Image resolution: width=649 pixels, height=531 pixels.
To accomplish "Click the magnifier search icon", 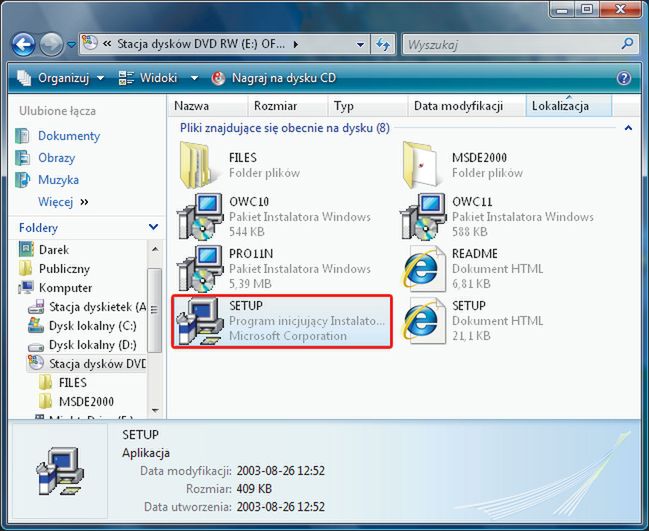I will point(627,43).
